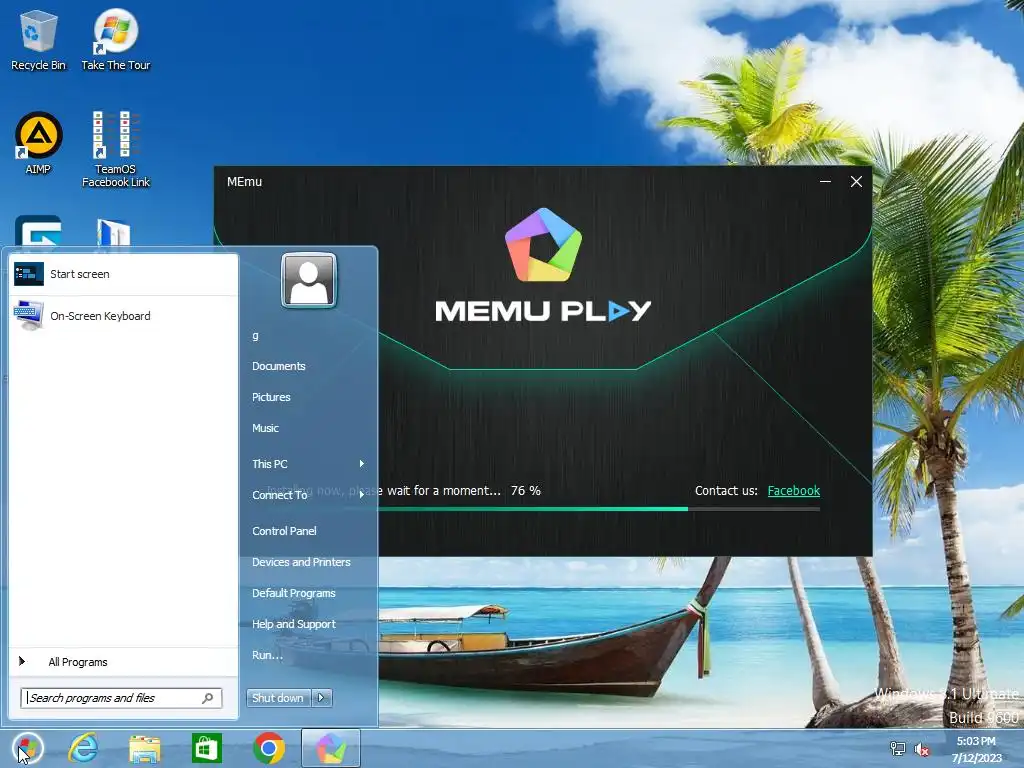Expand the This PC submenu arrow
This screenshot has height=768, width=1024.
(361, 464)
